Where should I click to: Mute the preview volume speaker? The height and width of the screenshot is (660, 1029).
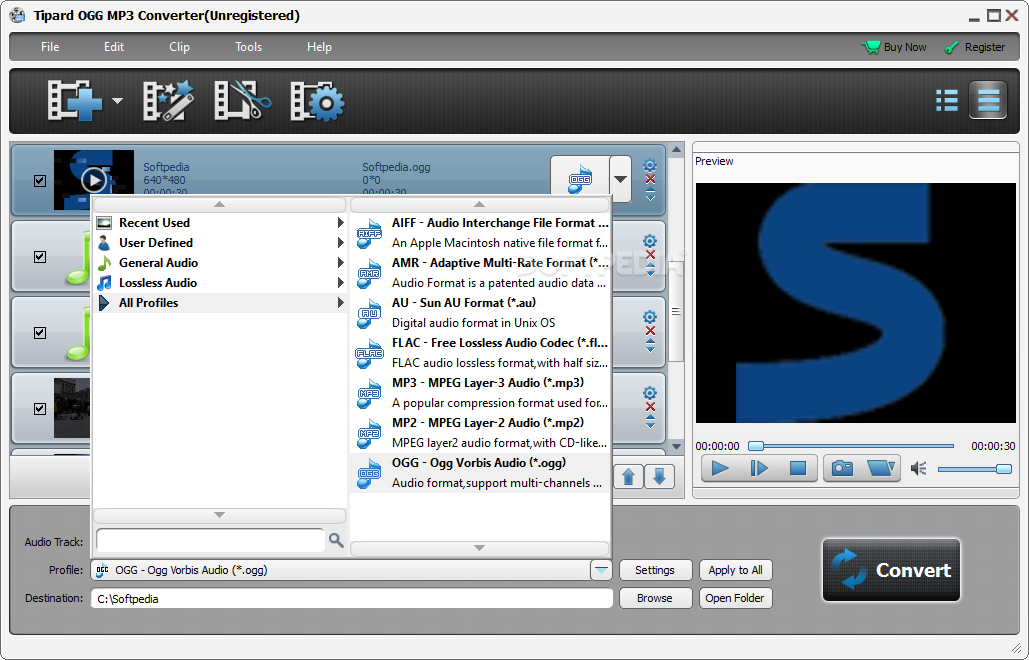pyautogui.click(x=918, y=468)
